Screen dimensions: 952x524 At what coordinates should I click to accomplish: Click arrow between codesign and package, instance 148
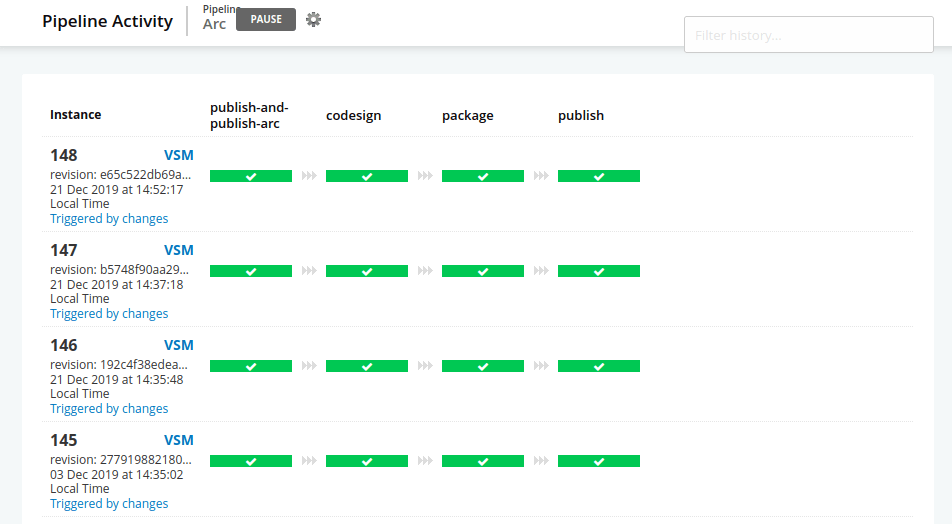pyautogui.click(x=425, y=176)
